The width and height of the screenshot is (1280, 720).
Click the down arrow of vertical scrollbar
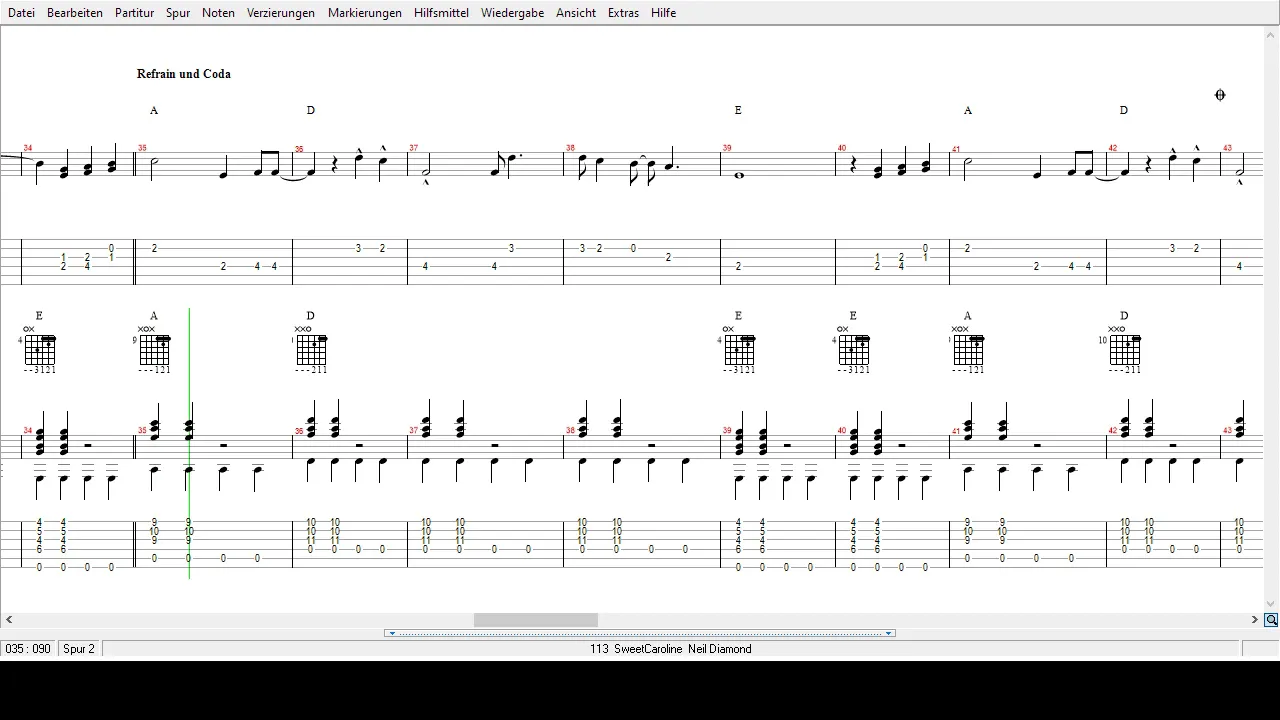click(x=1271, y=604)
